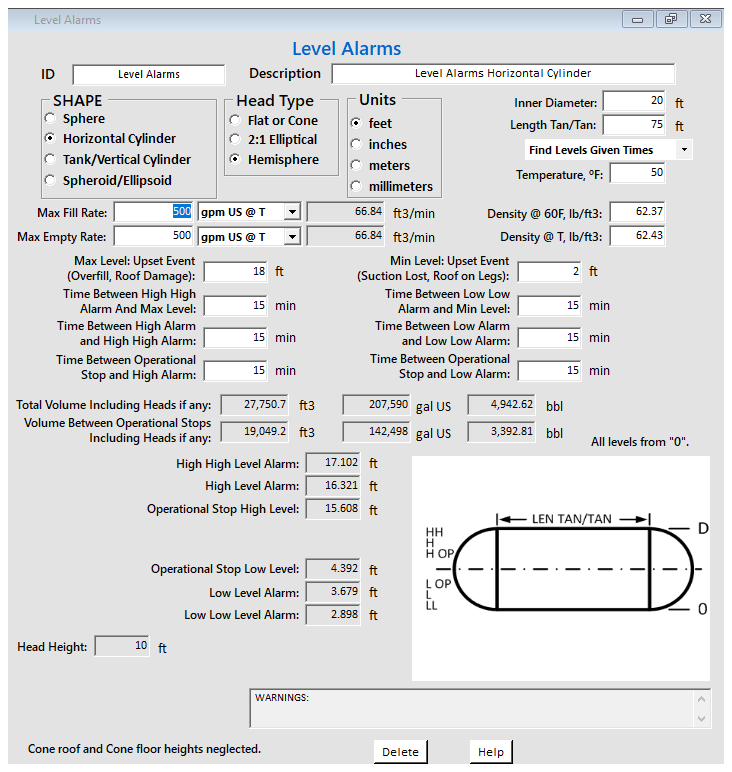Edit the Temperature field

coord(637,173)
